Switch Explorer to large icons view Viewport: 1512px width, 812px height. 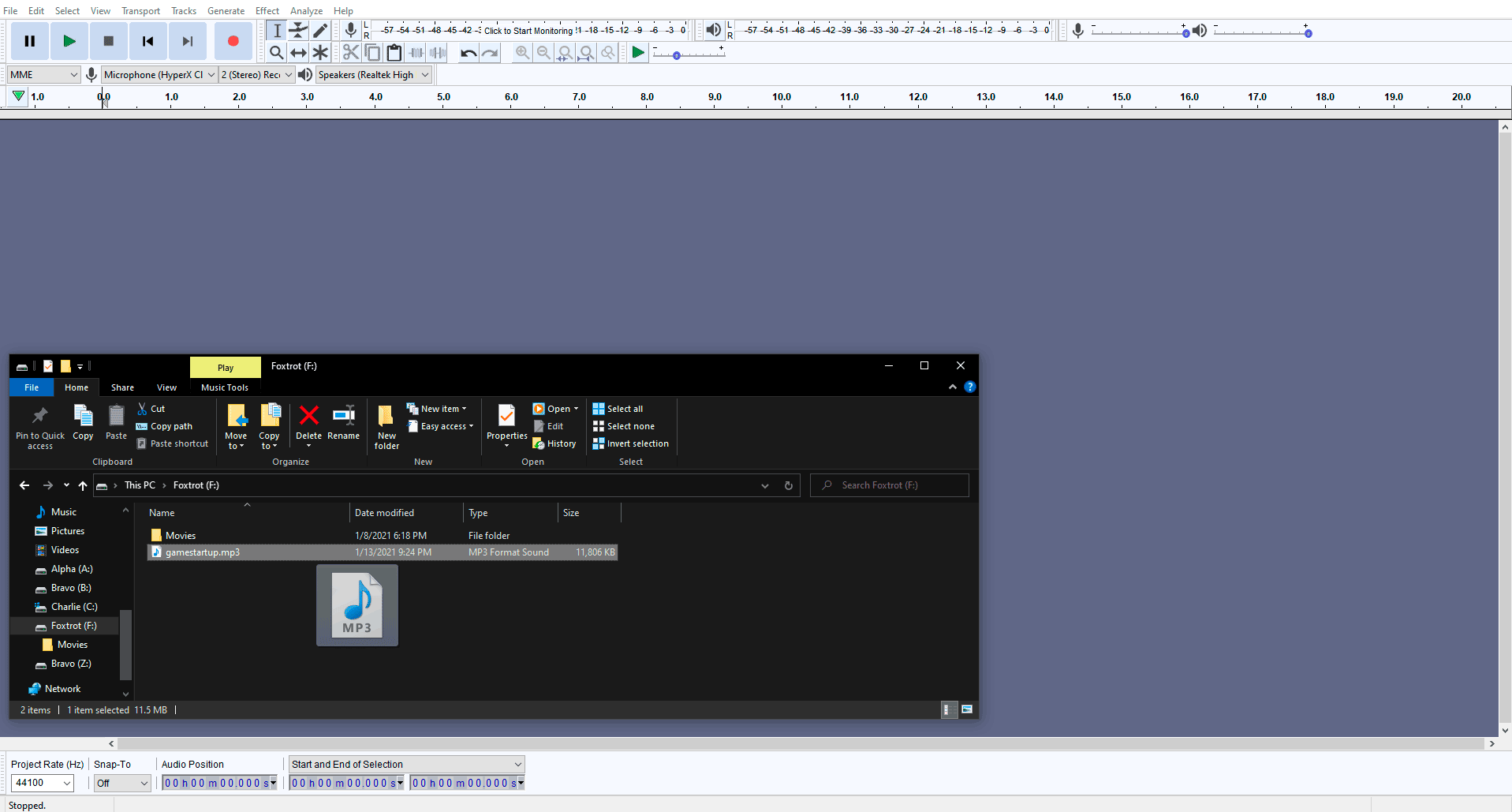click(x=967, y=709)
